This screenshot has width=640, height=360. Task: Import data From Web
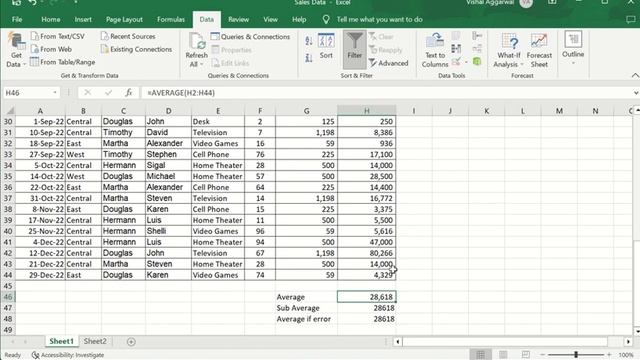[x=51, y=49]
